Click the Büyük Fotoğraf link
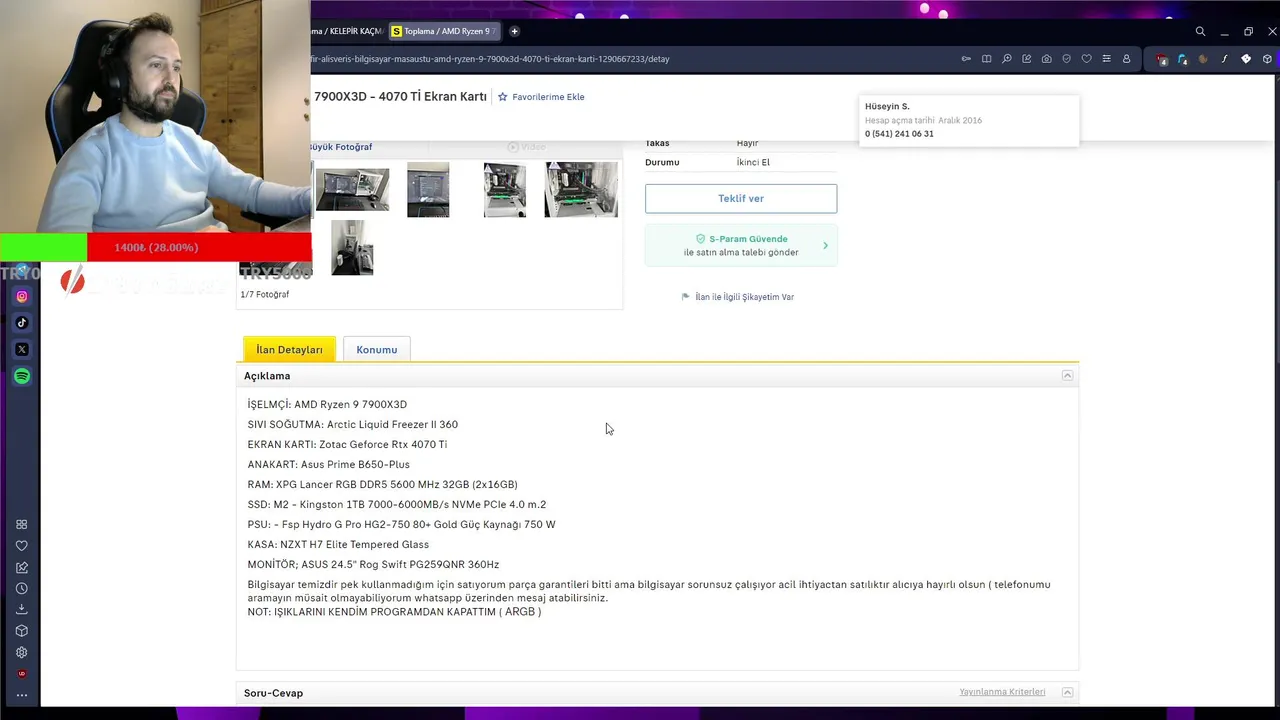This screenshot has width=1280, height=720. pos(340,147)
